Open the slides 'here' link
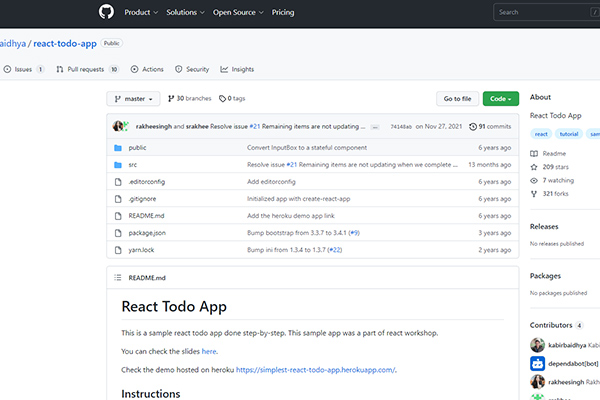The image size is (600, 400). pos(209,351)
